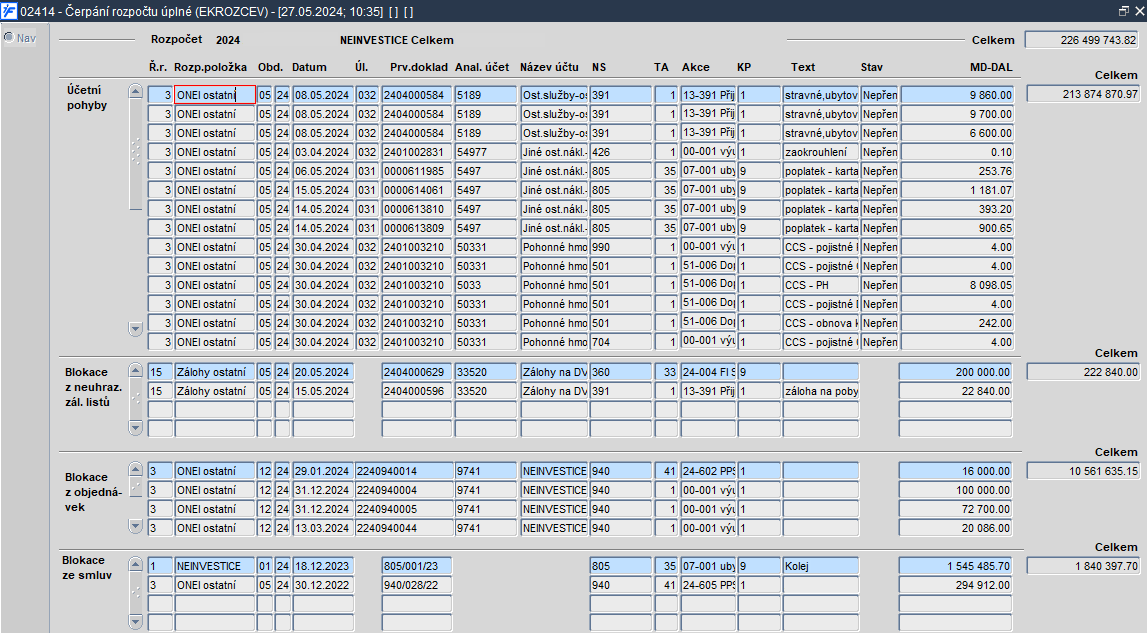
Task: Click contract number 805/001/23
Action: tap(417, 566)
